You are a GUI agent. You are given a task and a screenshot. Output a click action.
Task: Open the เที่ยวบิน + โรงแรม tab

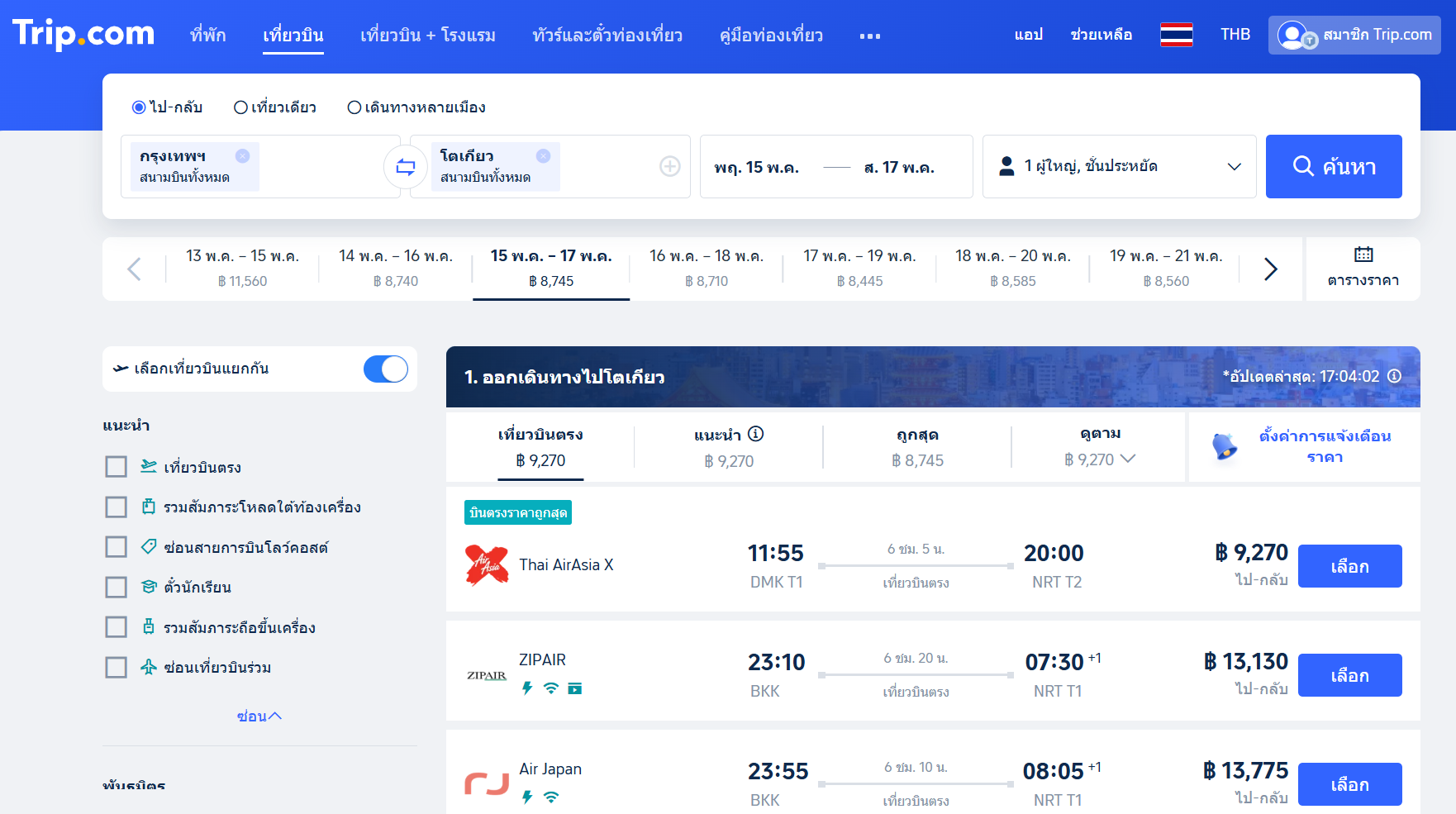(x=428, y=35)
